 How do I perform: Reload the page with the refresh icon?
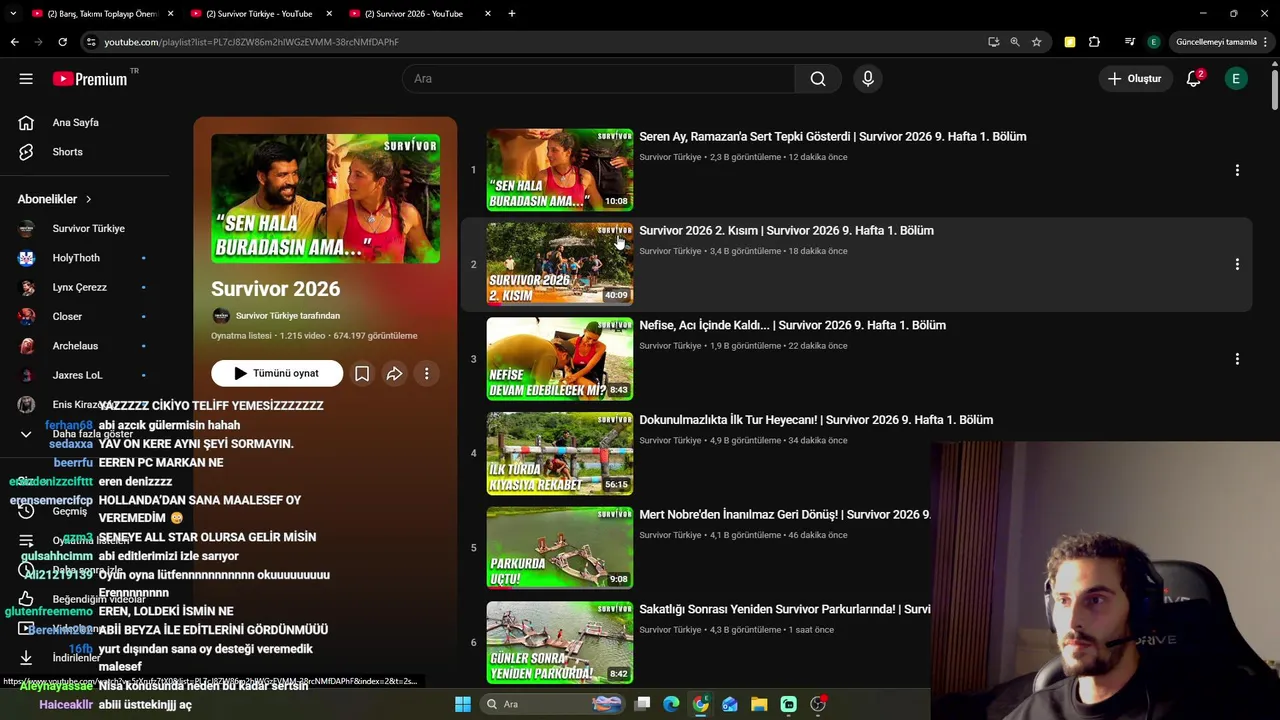pyautogui.click(x=62, y=42)
